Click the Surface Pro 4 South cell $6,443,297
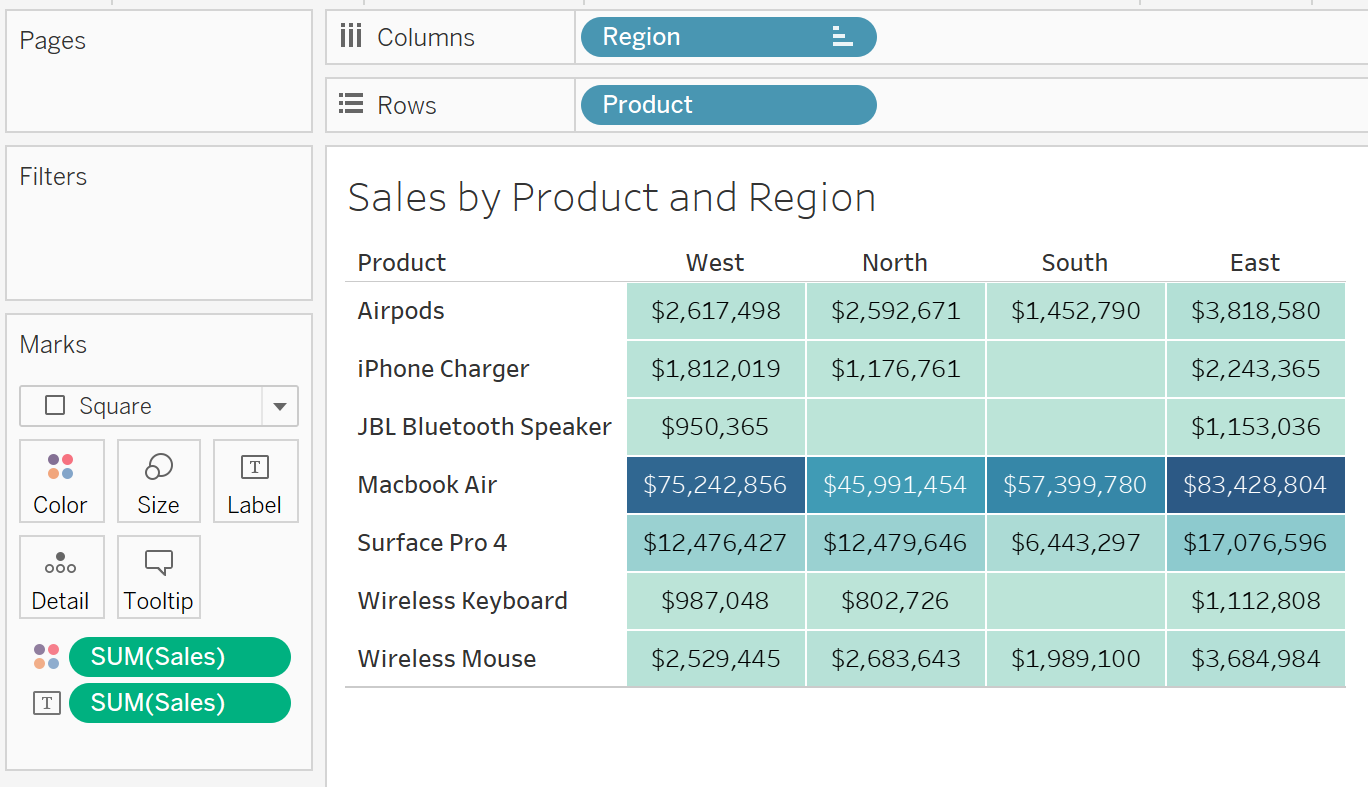Screen dimensions: 1368x787 [x=1076, y=543]
